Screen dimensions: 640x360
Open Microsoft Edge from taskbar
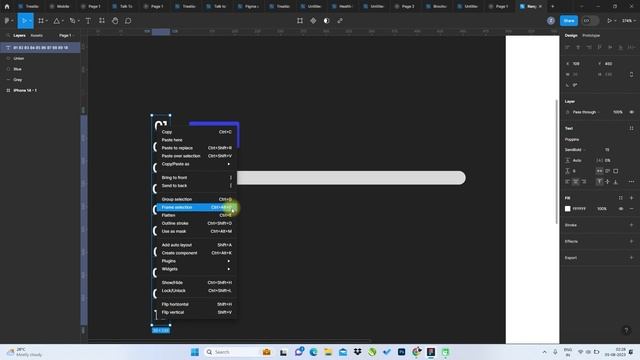pyautogui.click(x=313, y=352)
